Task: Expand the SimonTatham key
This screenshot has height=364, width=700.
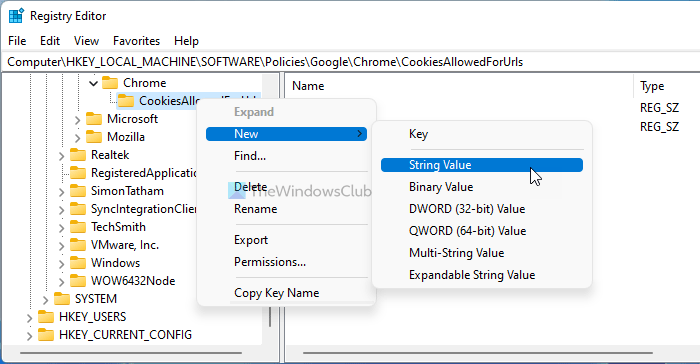Action: 61,192
